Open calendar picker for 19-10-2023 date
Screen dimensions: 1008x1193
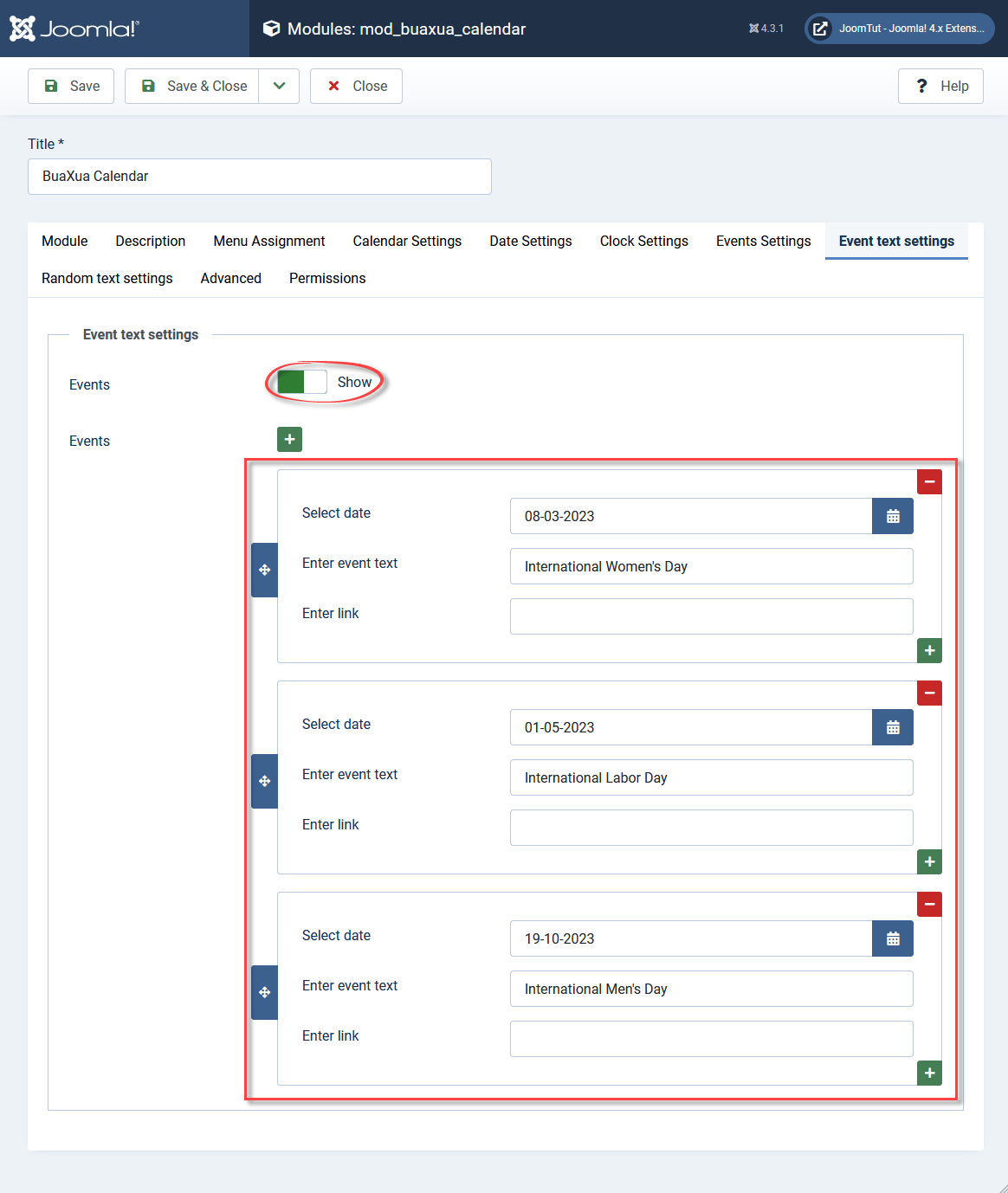tap(893, 938)
